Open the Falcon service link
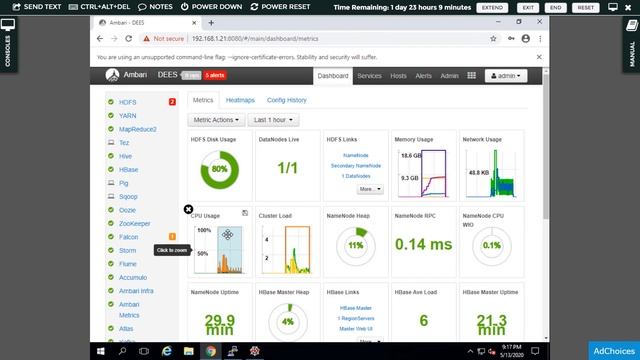Image resolution: width=640 pixels, height=360 pixels. 129,237
